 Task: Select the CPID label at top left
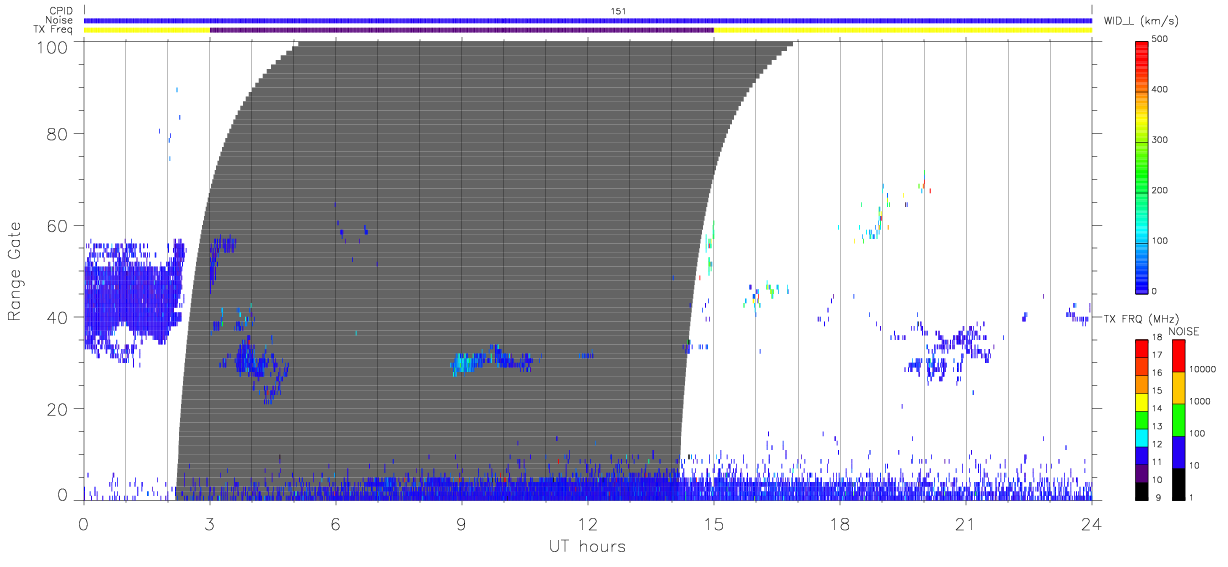point(61,11)
